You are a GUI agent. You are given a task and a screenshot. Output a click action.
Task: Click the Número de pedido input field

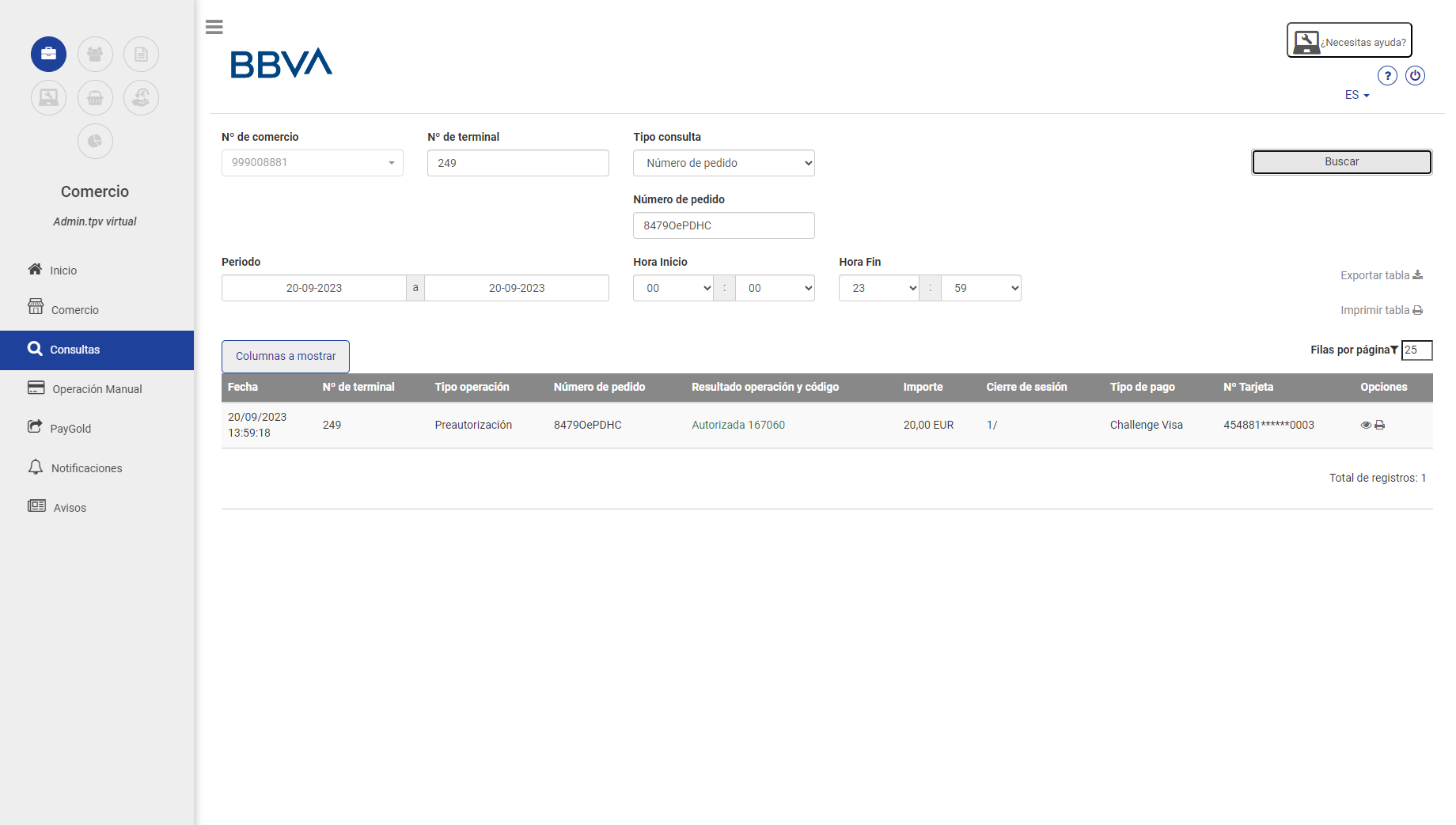point(723,225)
